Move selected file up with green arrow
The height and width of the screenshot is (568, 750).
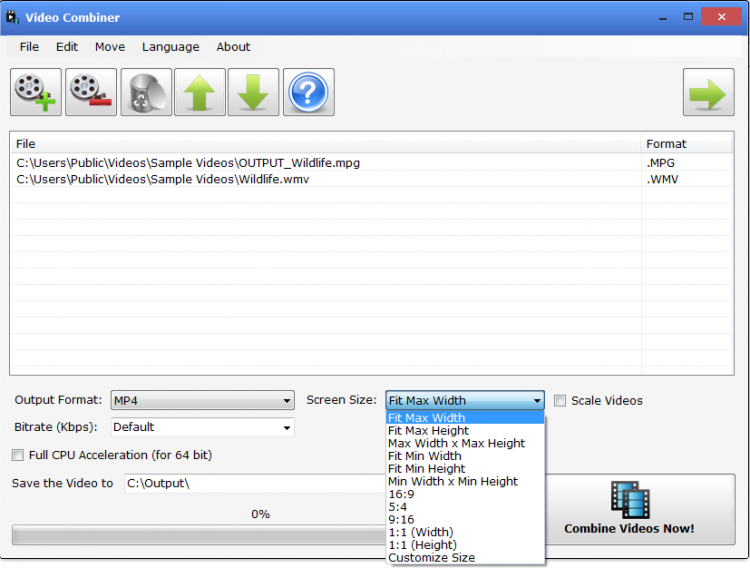[x=199, y=93]
